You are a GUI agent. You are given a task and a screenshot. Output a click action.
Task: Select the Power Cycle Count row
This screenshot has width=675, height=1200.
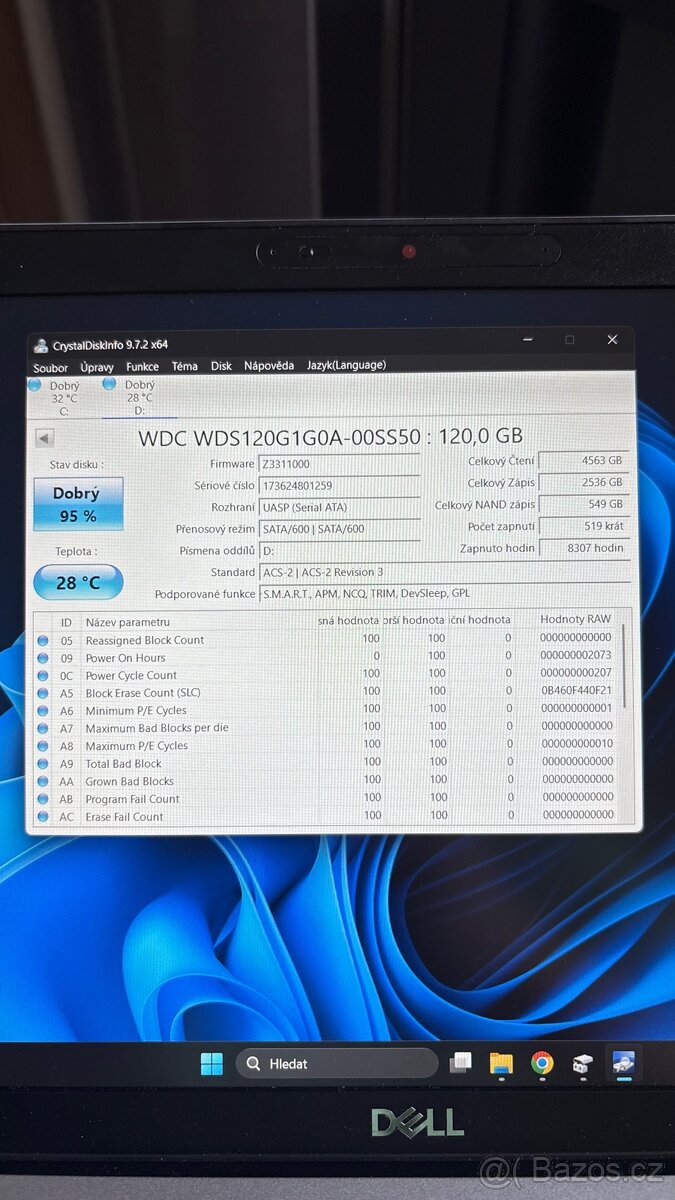[x=327, y=675]
